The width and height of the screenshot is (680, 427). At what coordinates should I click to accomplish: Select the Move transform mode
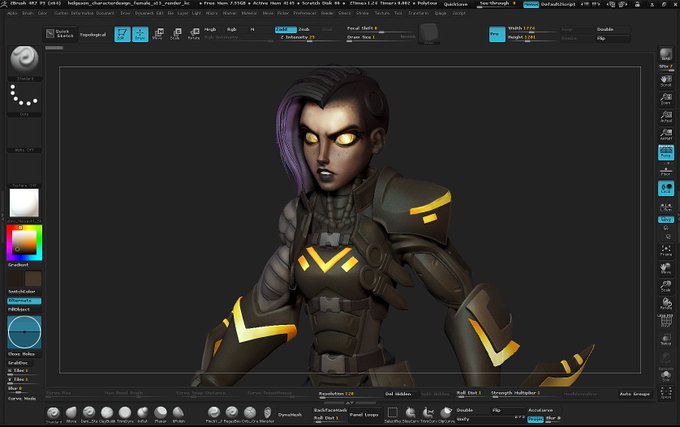158,34
